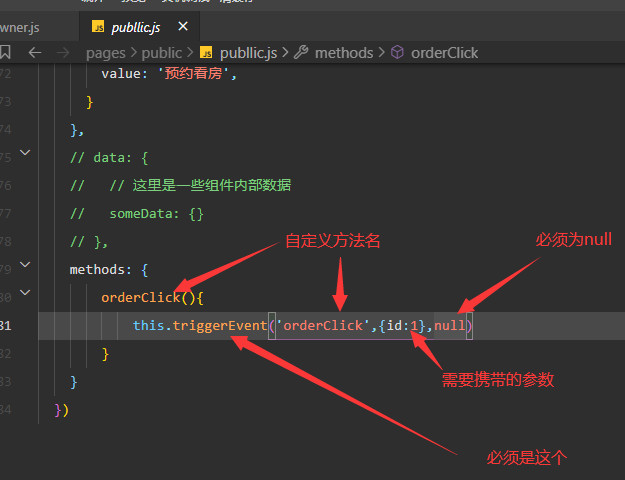Click the null argument in triggerEvent call
The image size is (625, 480).
(x=449, y=325)
